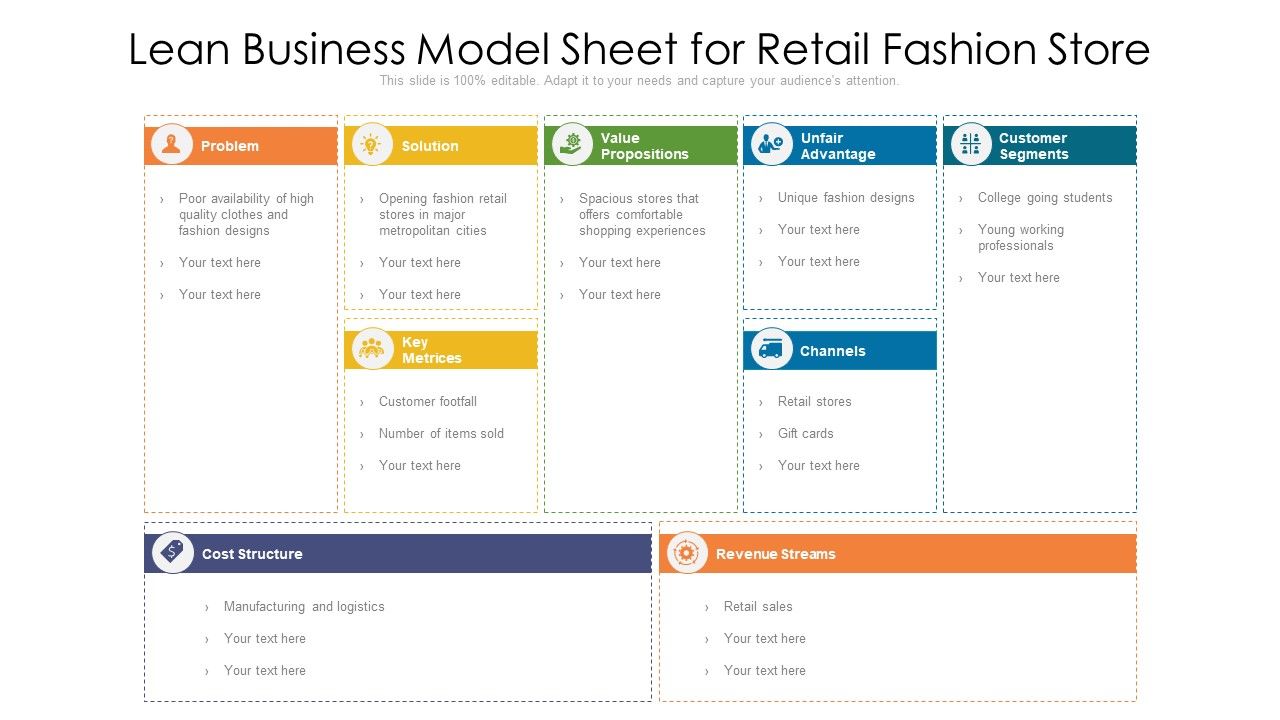Viewport: 1280px width, 720px height.
Task: Click last 'Your text here' under Cost Structure
Action: pyautogui.click(x=265, y=671)
